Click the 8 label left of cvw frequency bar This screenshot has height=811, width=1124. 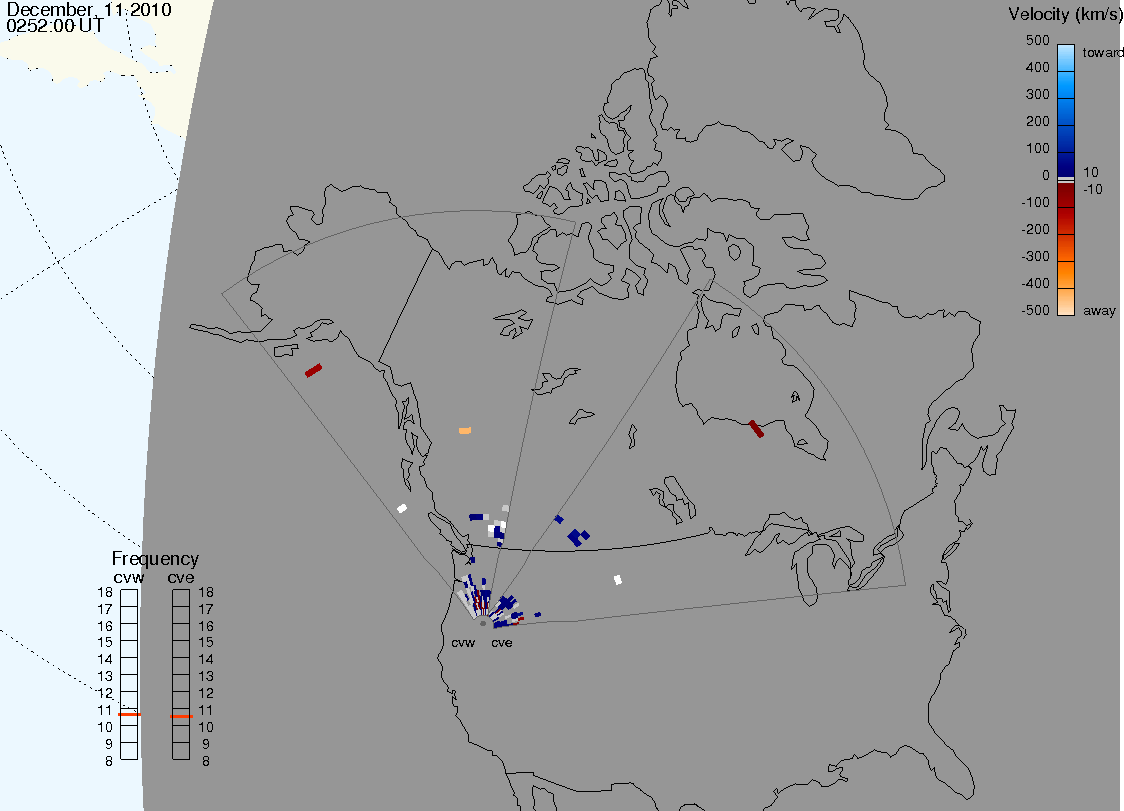coord(109,761)
